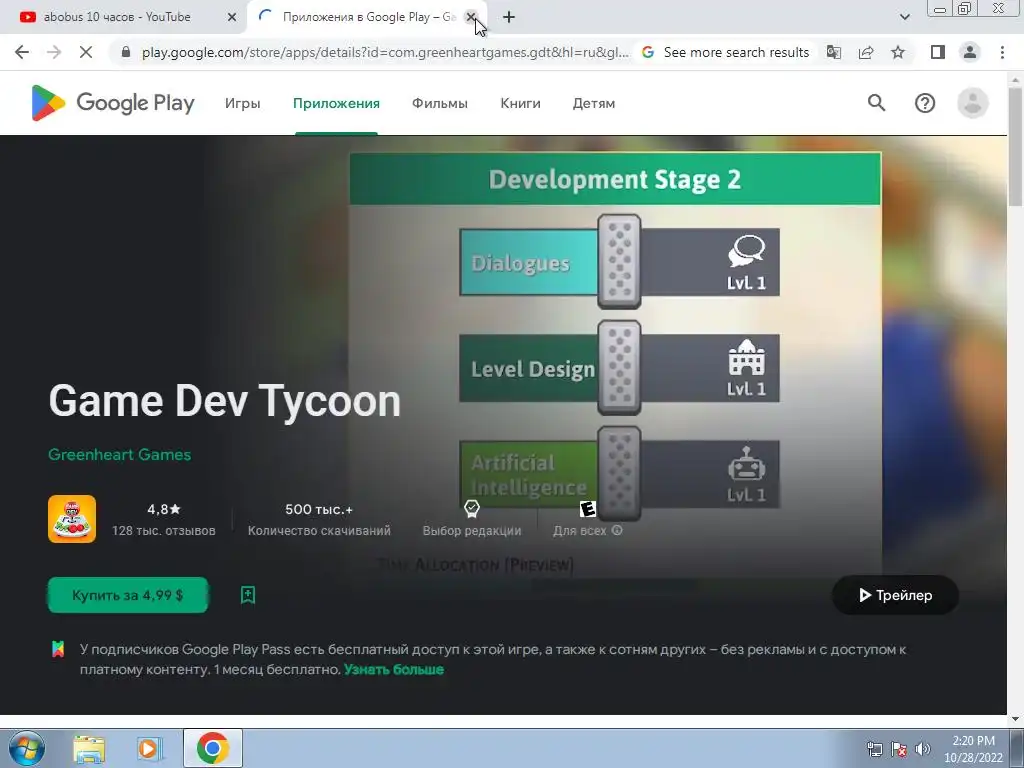This screenshot has width=1024, height=768.
Task: Open the Приложения section
Action: (336, 103)
